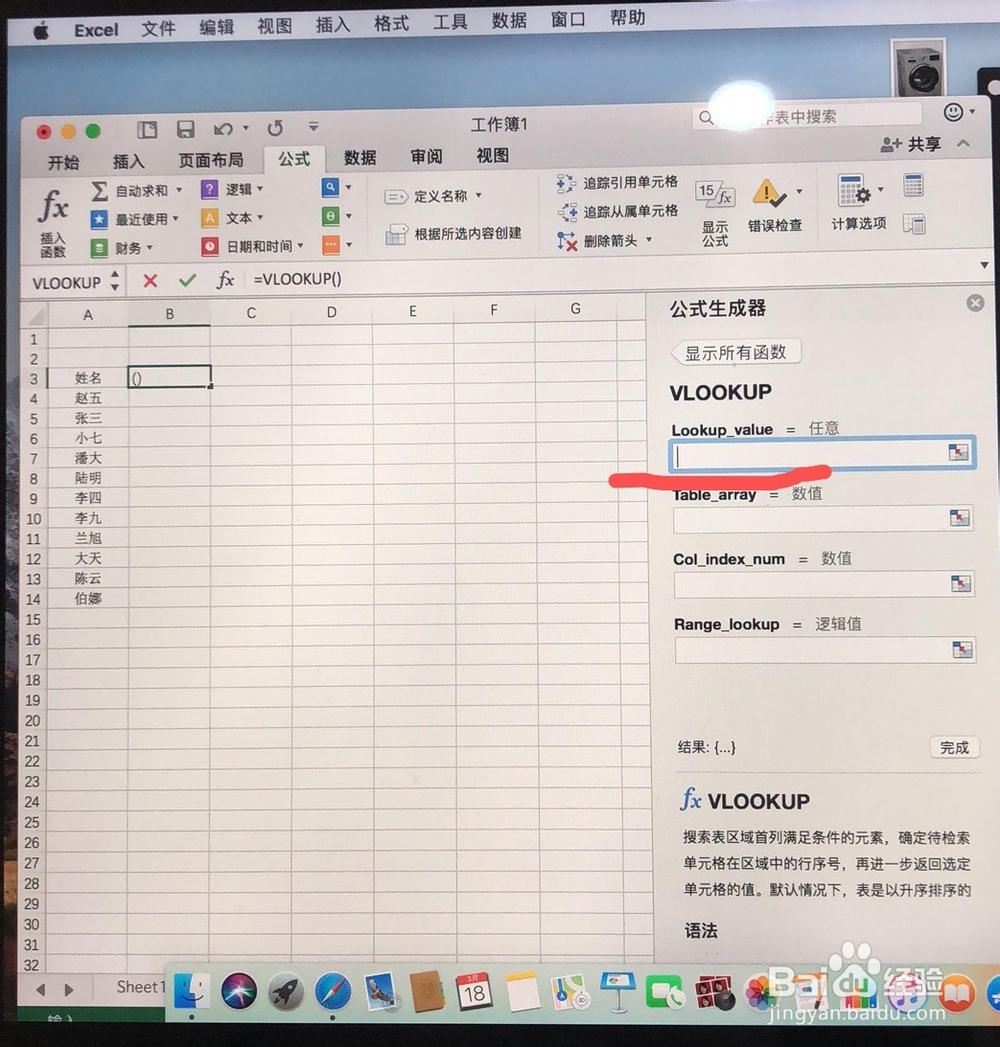Open Safari from the Dock
The width and height of the screenshot is (1000, 1047).
tap(333, 992)
